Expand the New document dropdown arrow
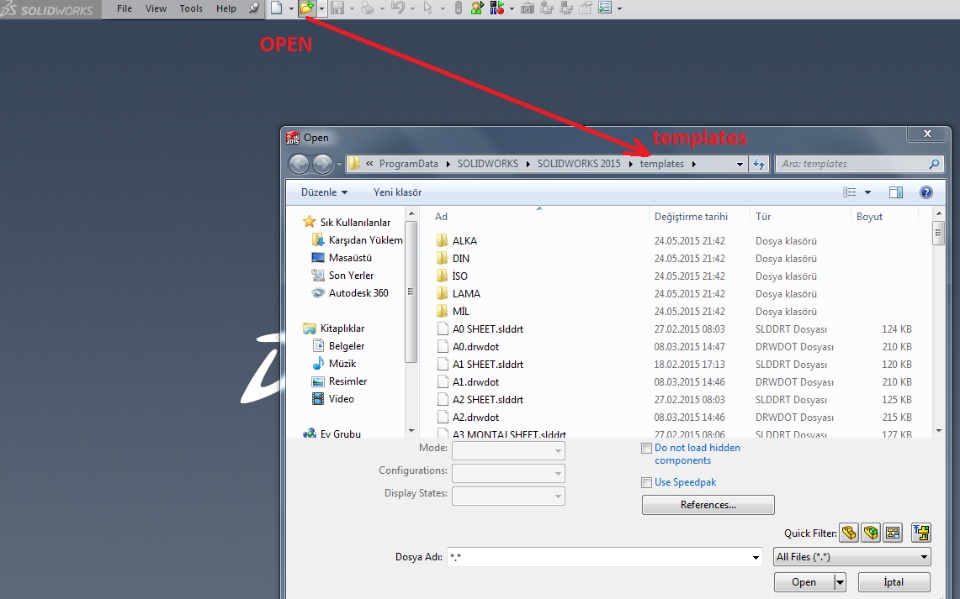 click(x=291, y=9)
